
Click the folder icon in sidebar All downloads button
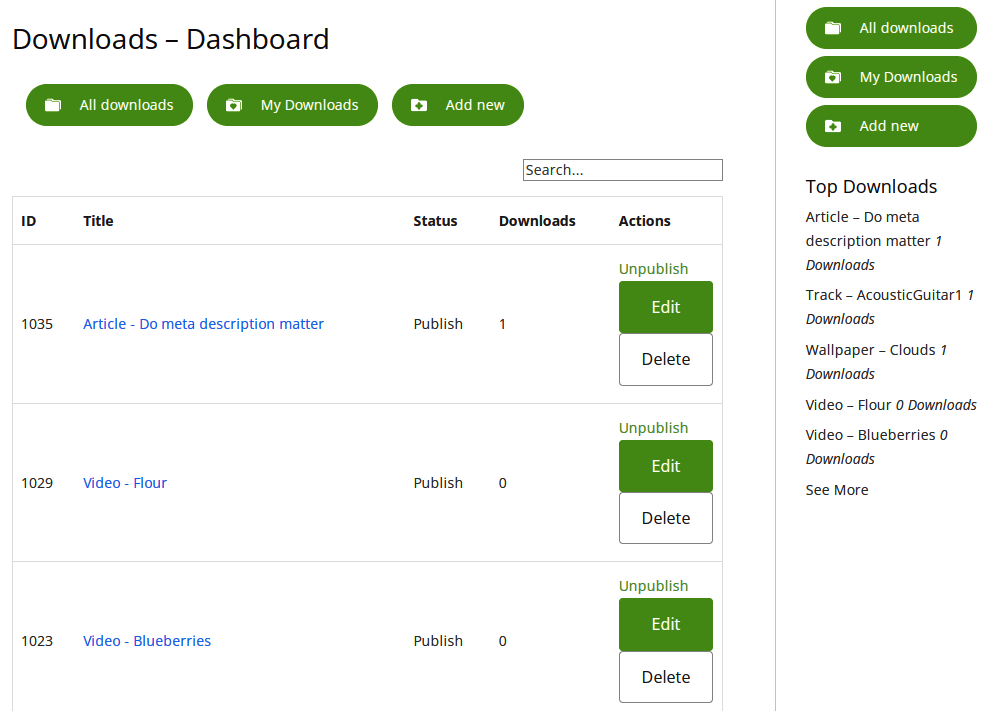tap(833, 28)
